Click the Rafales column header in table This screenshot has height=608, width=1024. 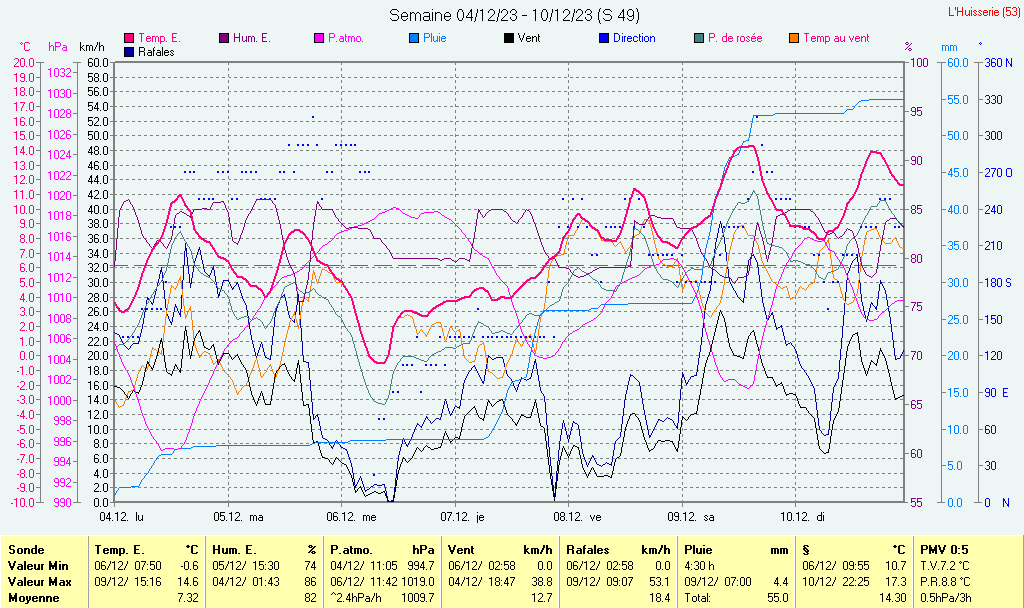pos(588,550)
